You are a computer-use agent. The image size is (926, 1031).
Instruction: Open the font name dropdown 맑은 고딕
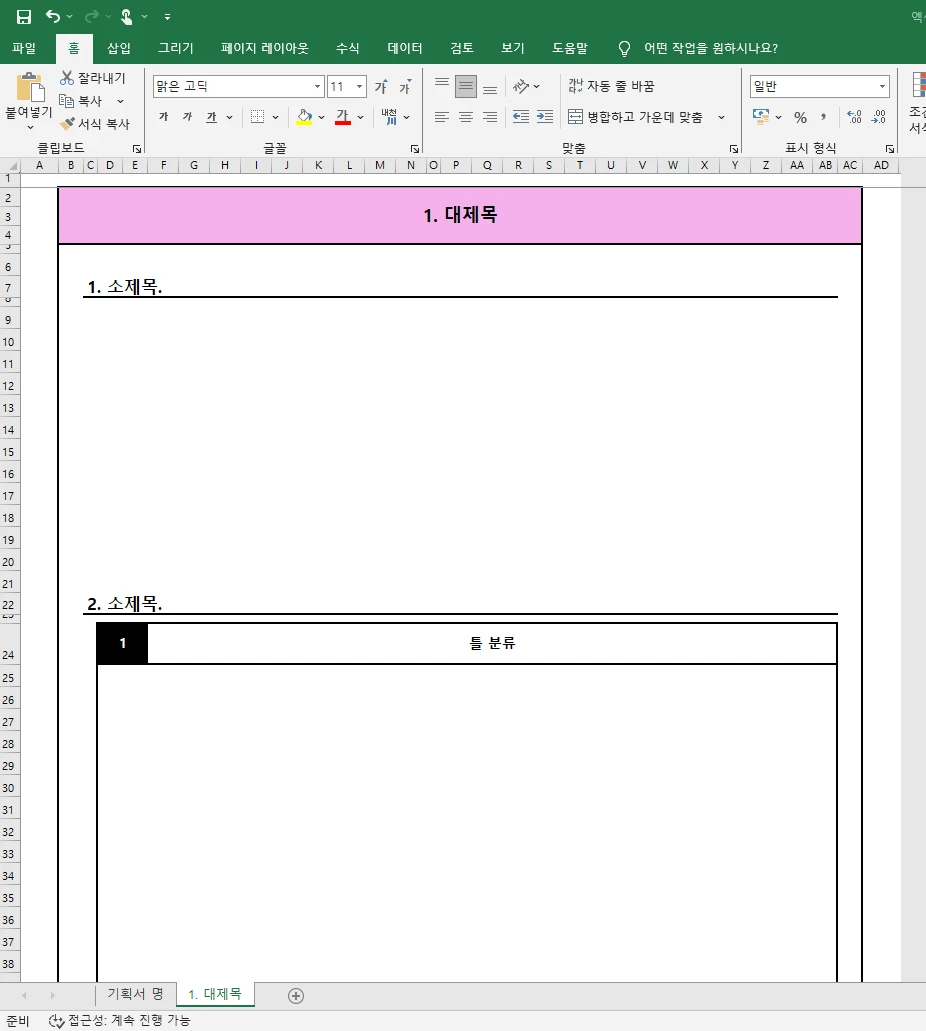(318, 86)
